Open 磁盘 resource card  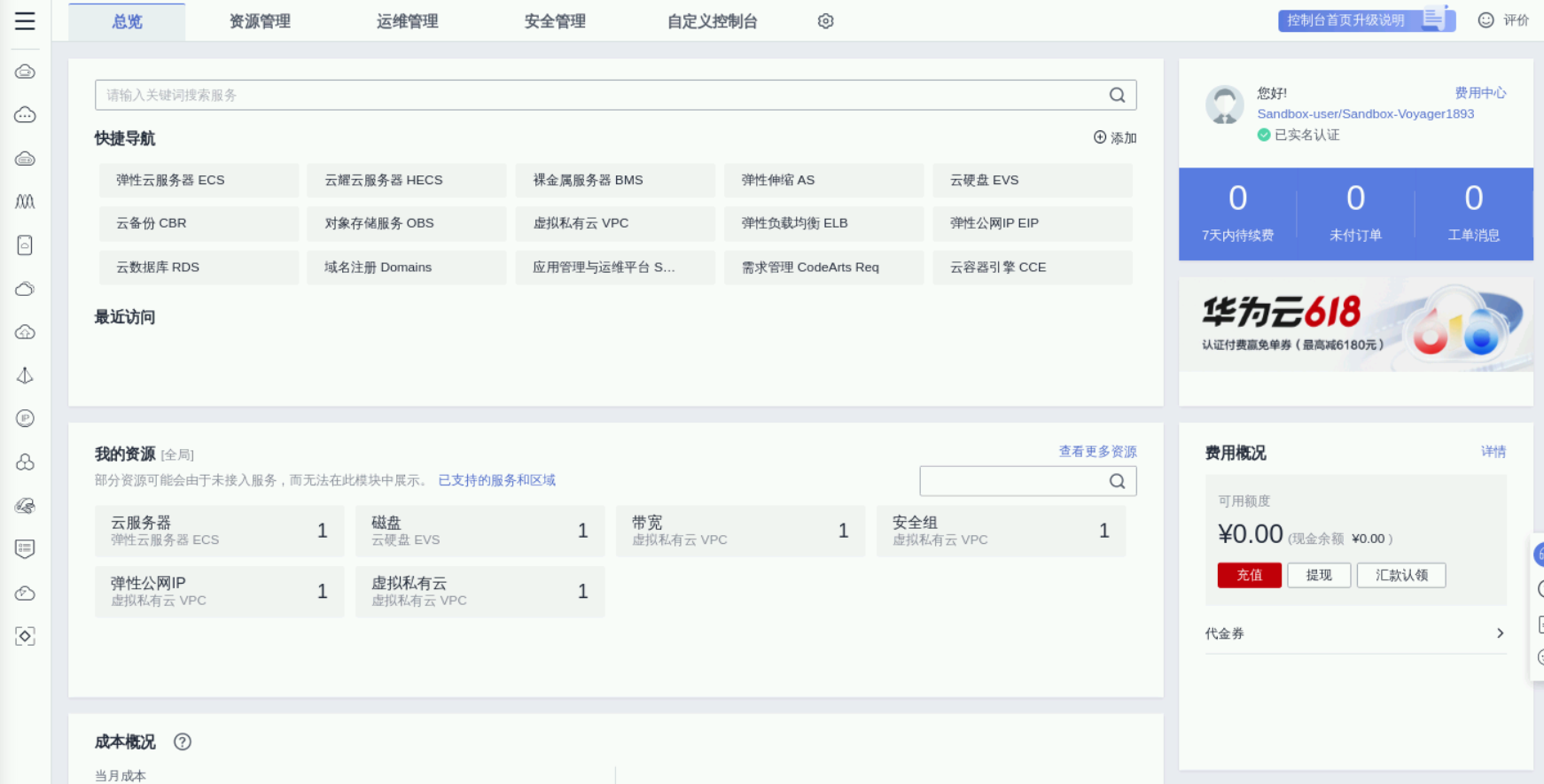click(480, 531)
